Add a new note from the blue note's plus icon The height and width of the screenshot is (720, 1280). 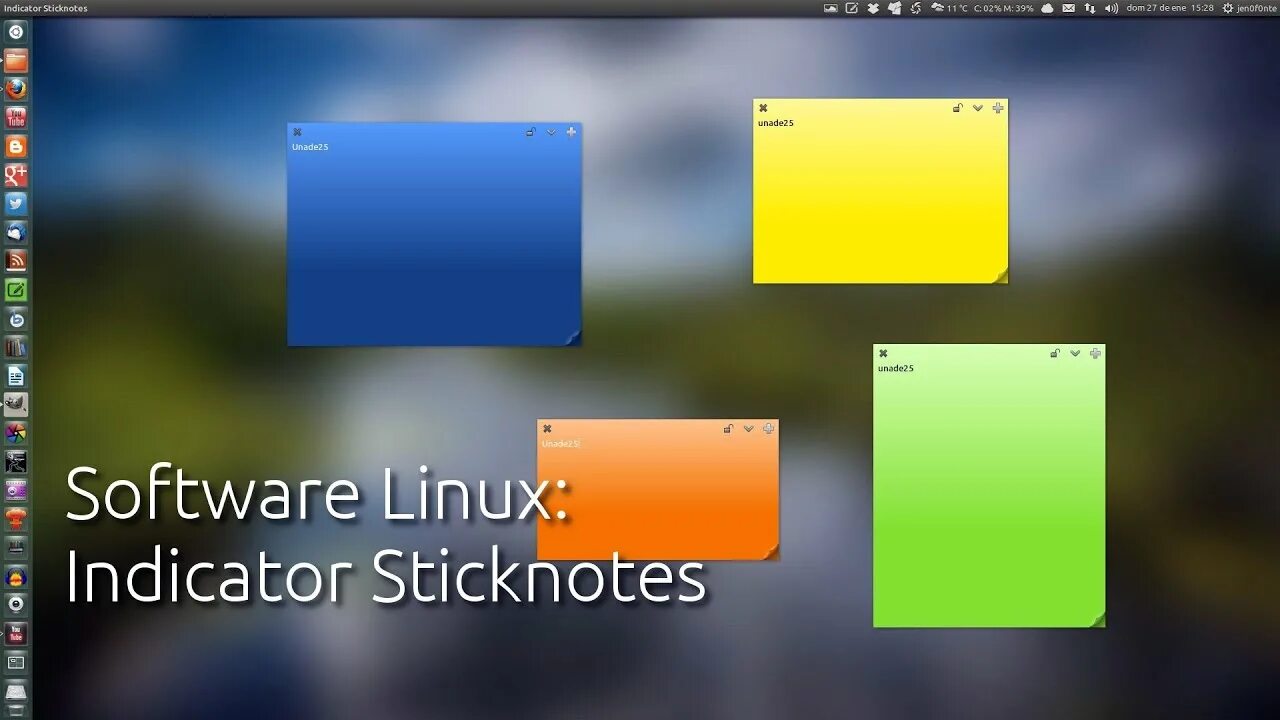pyautogui.click(x=571, y=132)
